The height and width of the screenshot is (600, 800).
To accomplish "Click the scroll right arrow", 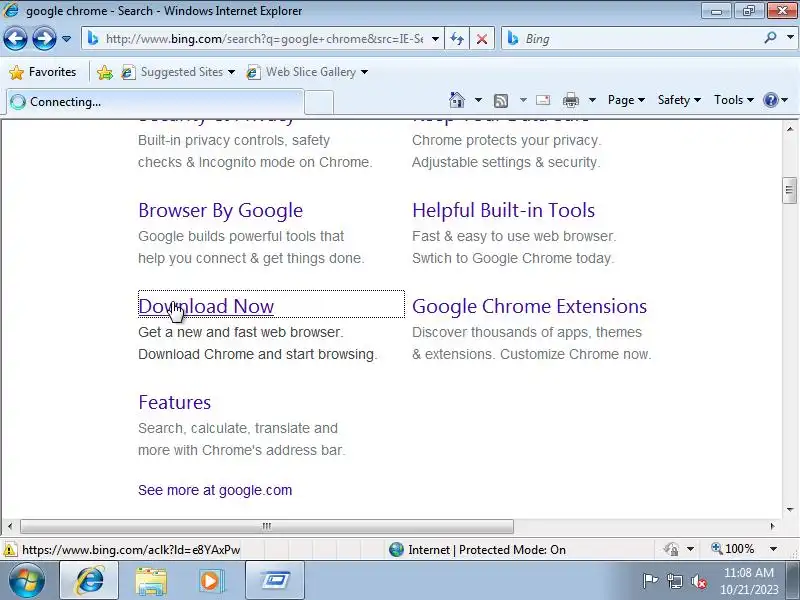I will click(x=772, y=526).
